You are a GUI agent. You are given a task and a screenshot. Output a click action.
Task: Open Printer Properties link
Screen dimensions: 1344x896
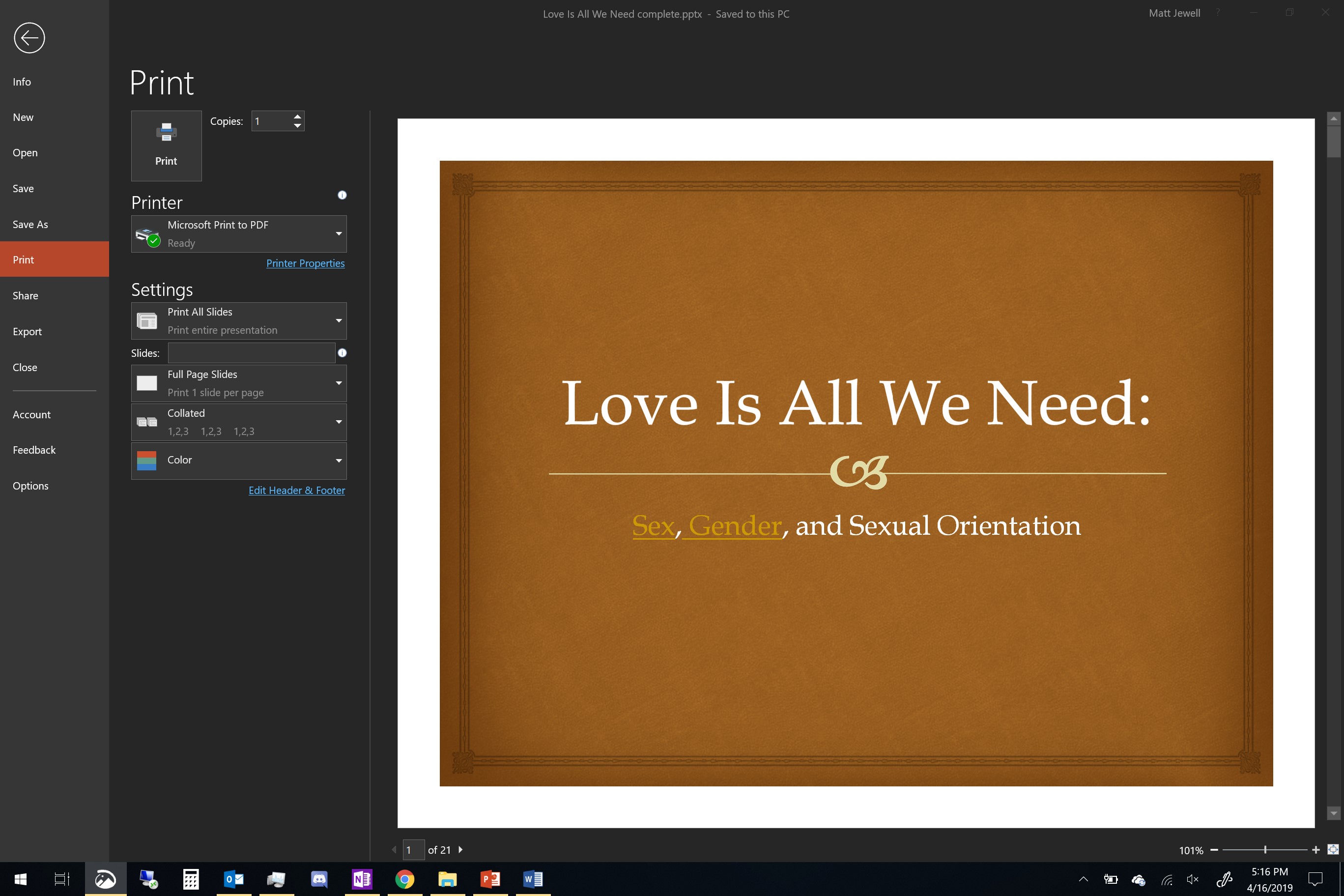point(305,263)
